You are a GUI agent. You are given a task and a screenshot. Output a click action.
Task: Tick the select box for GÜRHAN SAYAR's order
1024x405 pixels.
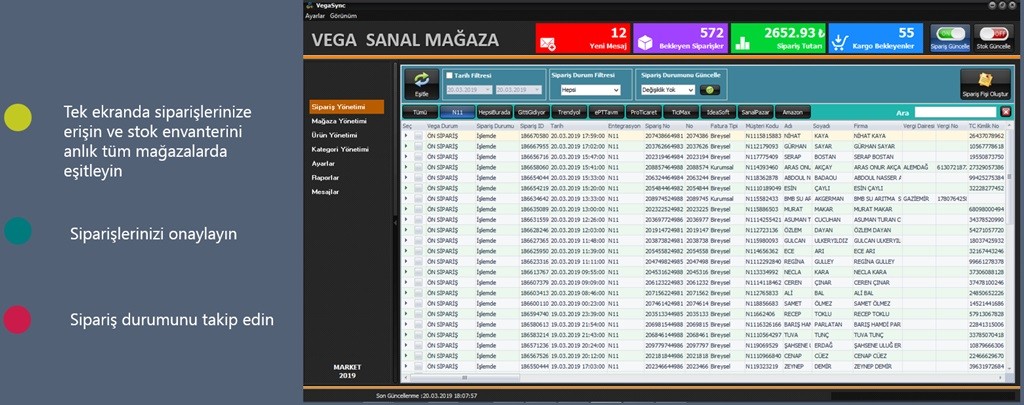tap(418, 146)
